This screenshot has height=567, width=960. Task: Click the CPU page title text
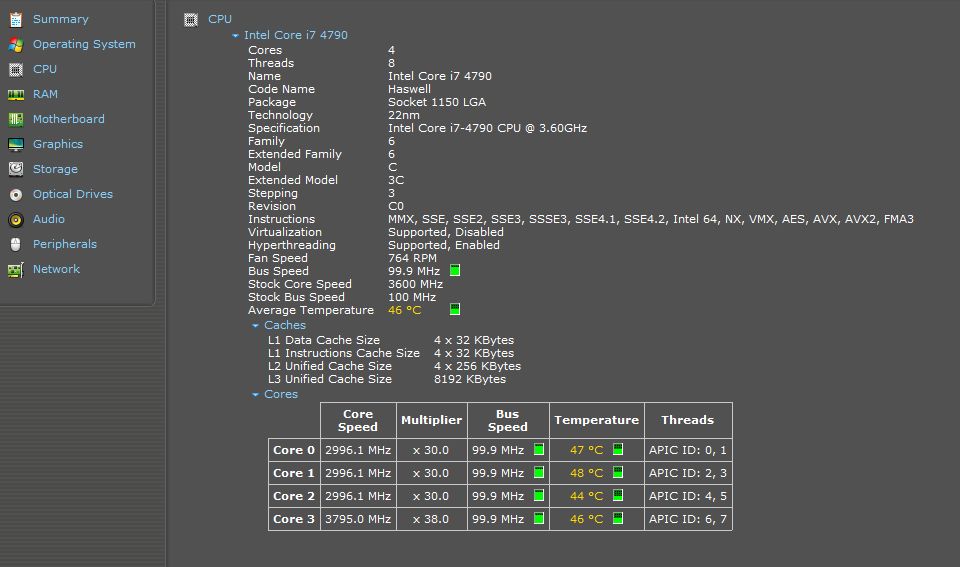pos(220,19)
